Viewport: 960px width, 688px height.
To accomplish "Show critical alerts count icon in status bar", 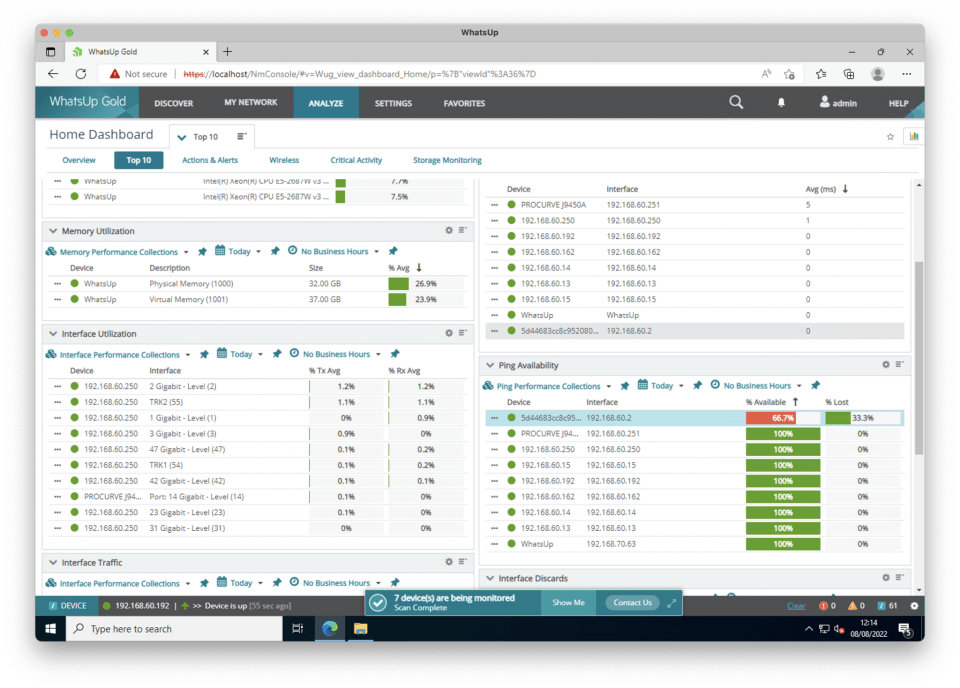I will 823,606.
